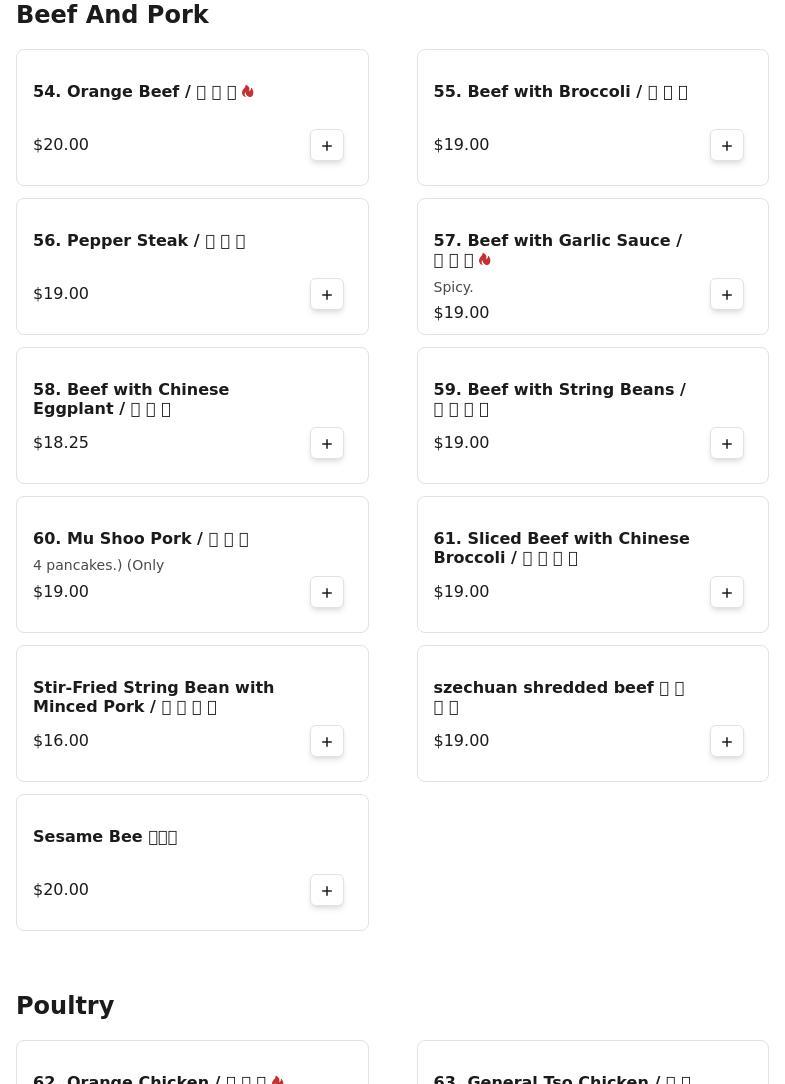Add Beef with String Beans

pos(727,443)
